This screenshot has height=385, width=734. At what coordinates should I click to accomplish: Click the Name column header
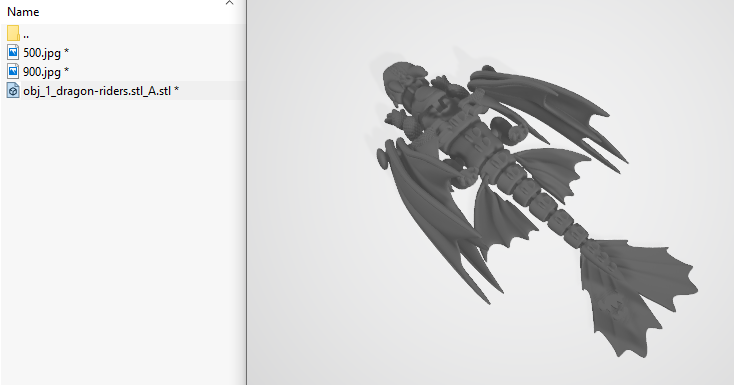23,12
